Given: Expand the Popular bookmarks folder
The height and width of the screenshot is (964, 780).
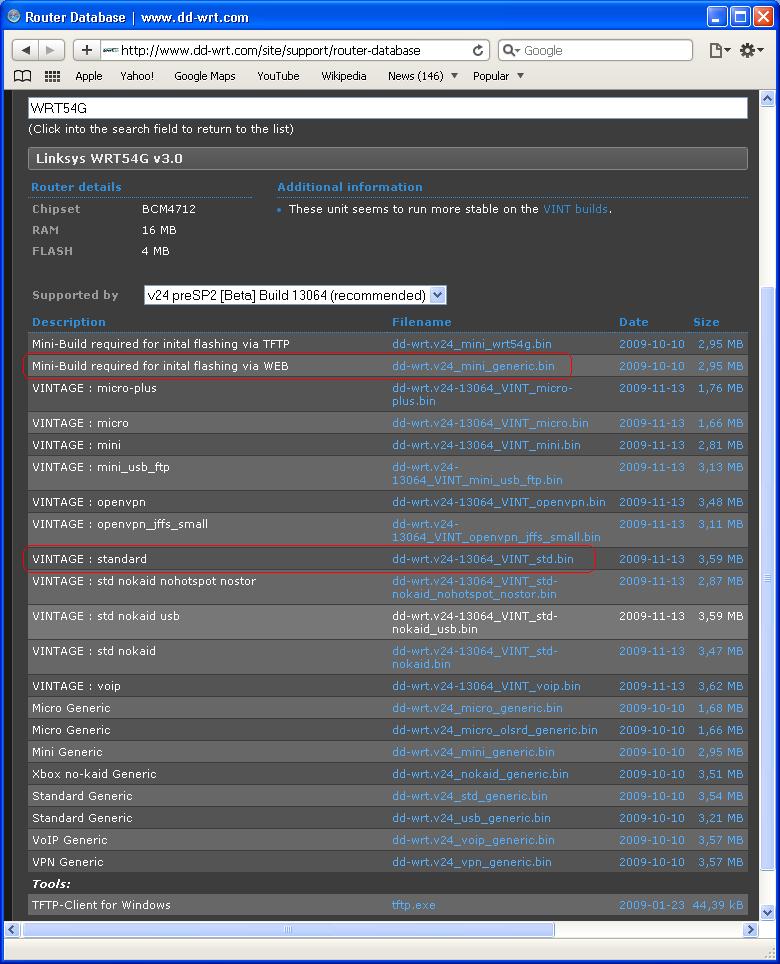Looking at the screenshot, I should (498, 76).
